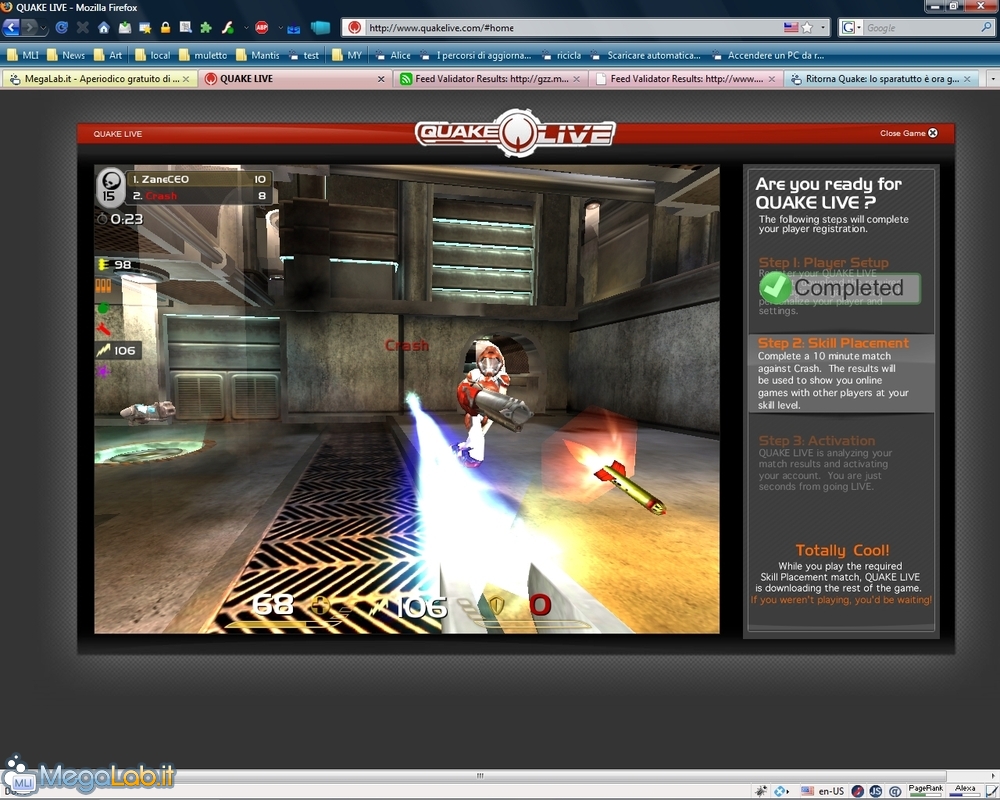Click the bookmarks star-window toolbar icon
The height and width of the screenshot is (800, 1000).
point(145,27)
